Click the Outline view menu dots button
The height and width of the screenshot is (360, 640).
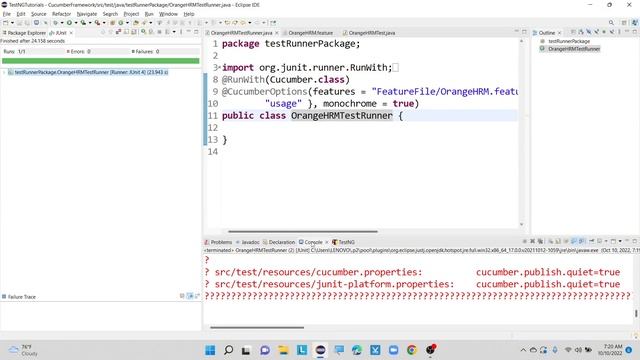(x=619, y=32)
